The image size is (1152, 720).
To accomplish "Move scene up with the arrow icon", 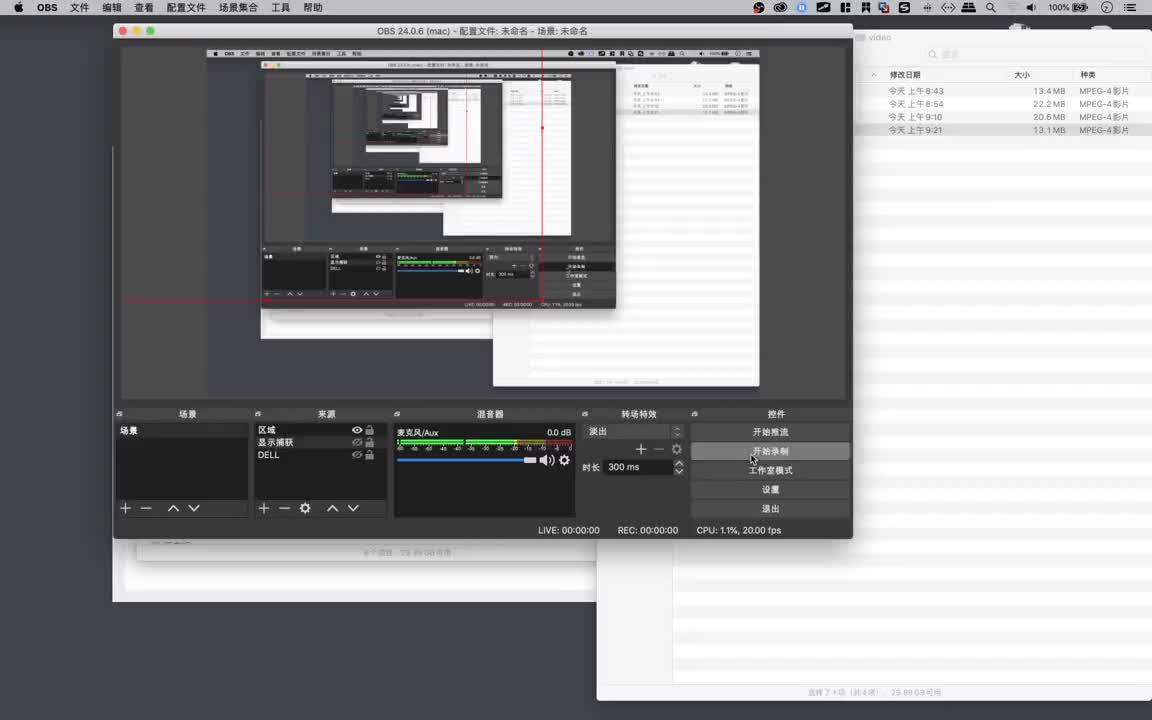I will pyautogui.click(x=173, y=508).
